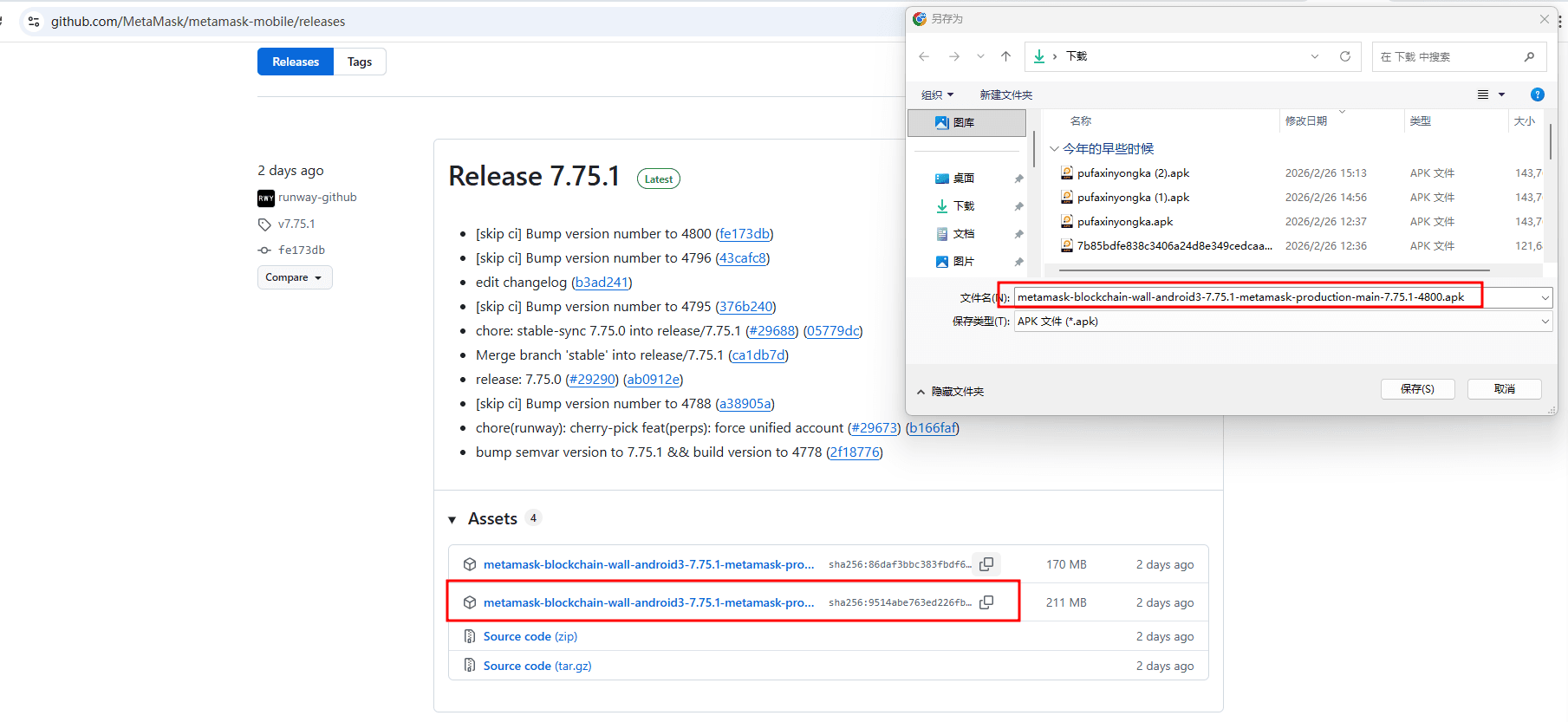Image resolution: width=1568 pixels, height=722 pixels.
Task: Click the tag icon next to v7.75.1
Action: coord(264,224)
